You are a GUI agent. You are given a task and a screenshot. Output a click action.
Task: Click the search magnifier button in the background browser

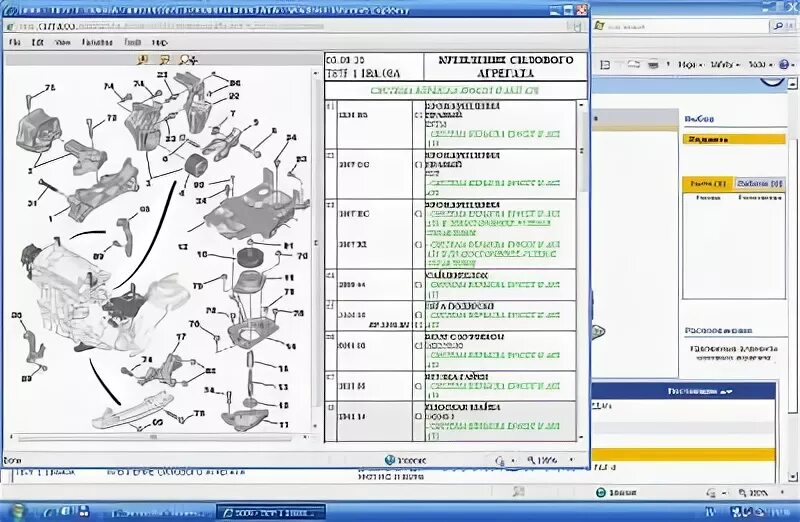pos(779,26)
